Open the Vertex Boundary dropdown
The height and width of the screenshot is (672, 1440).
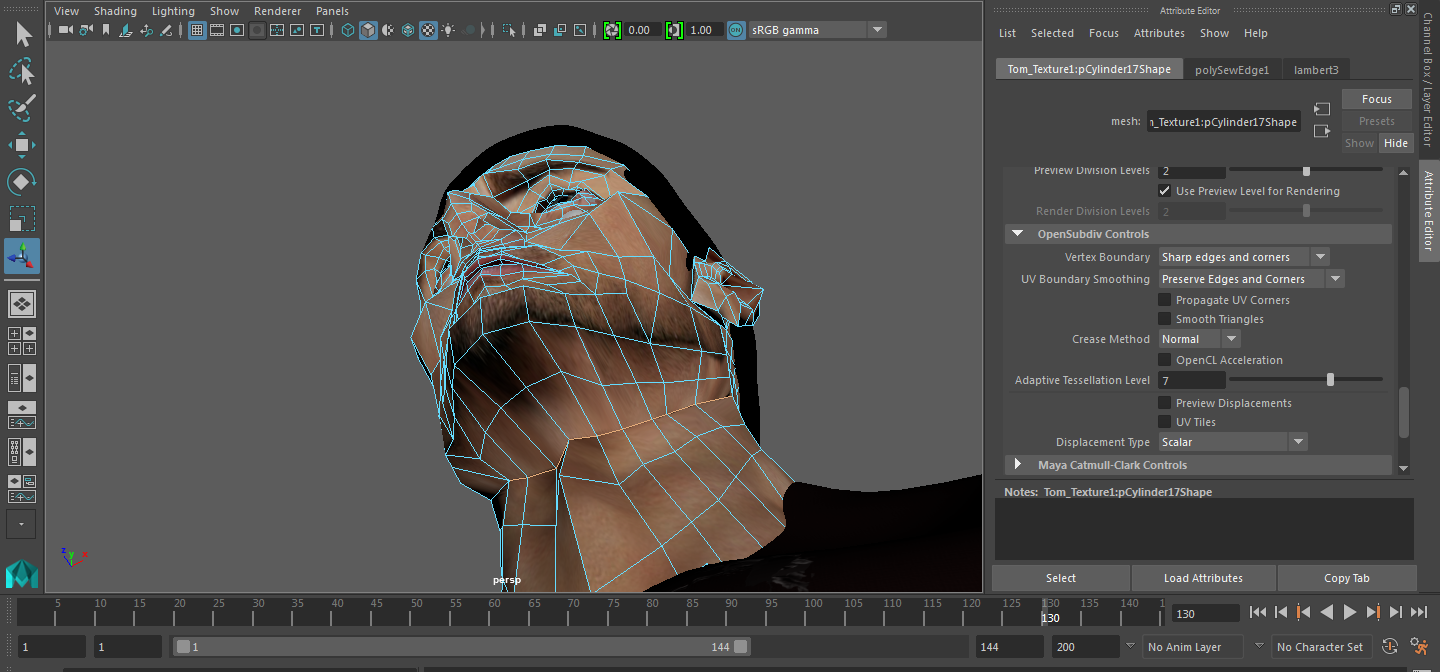pos(1320,256)
